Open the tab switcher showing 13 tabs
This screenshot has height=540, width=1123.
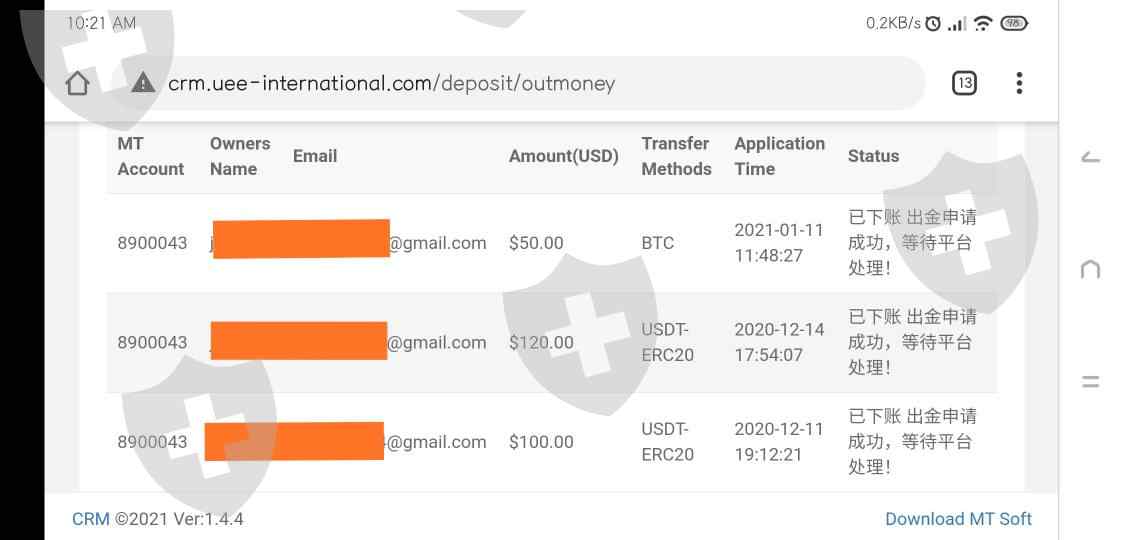pos(964,83)
